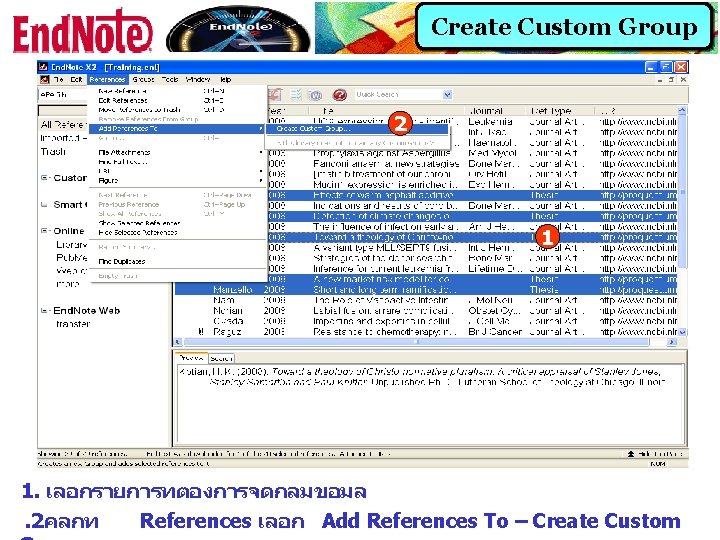Select Add References To menu entry
This screenshot has height=540, width=720.
pyautogui.click(x=177, y=129)
